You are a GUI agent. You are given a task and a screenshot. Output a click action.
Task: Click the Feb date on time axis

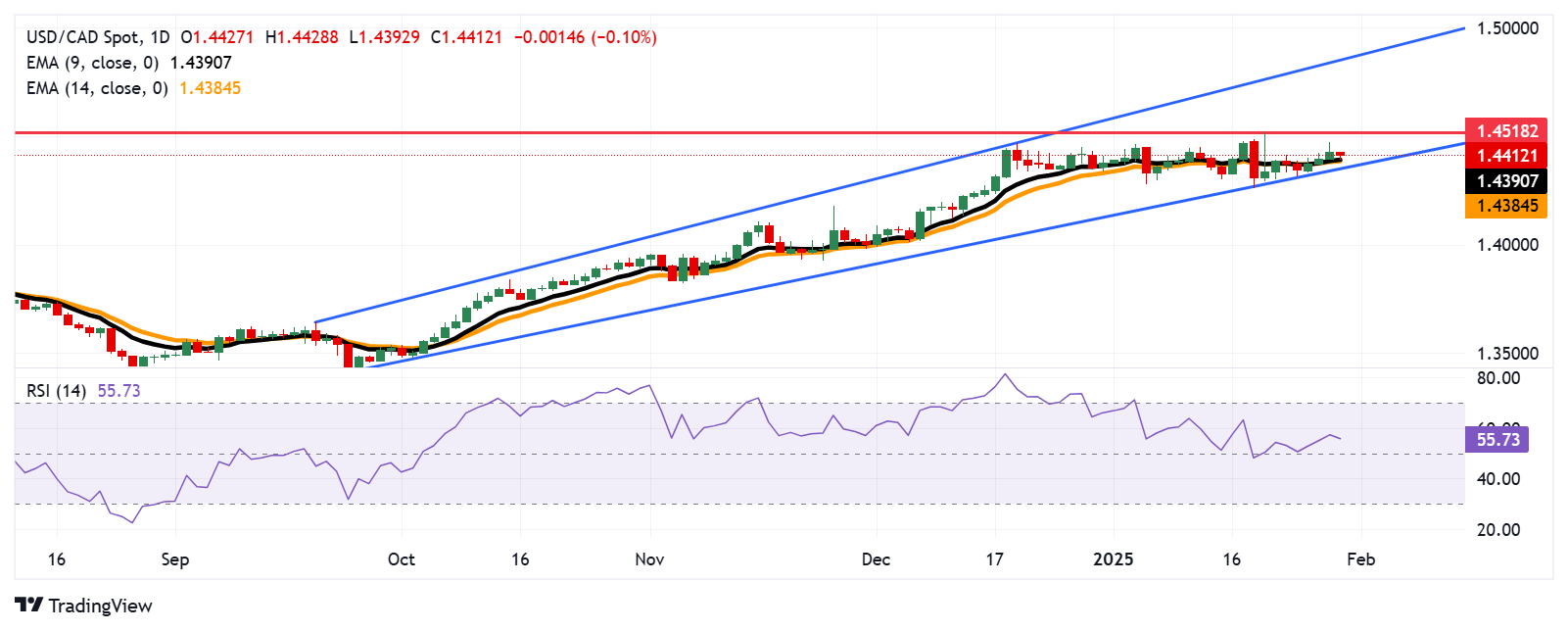(1360, 559)
